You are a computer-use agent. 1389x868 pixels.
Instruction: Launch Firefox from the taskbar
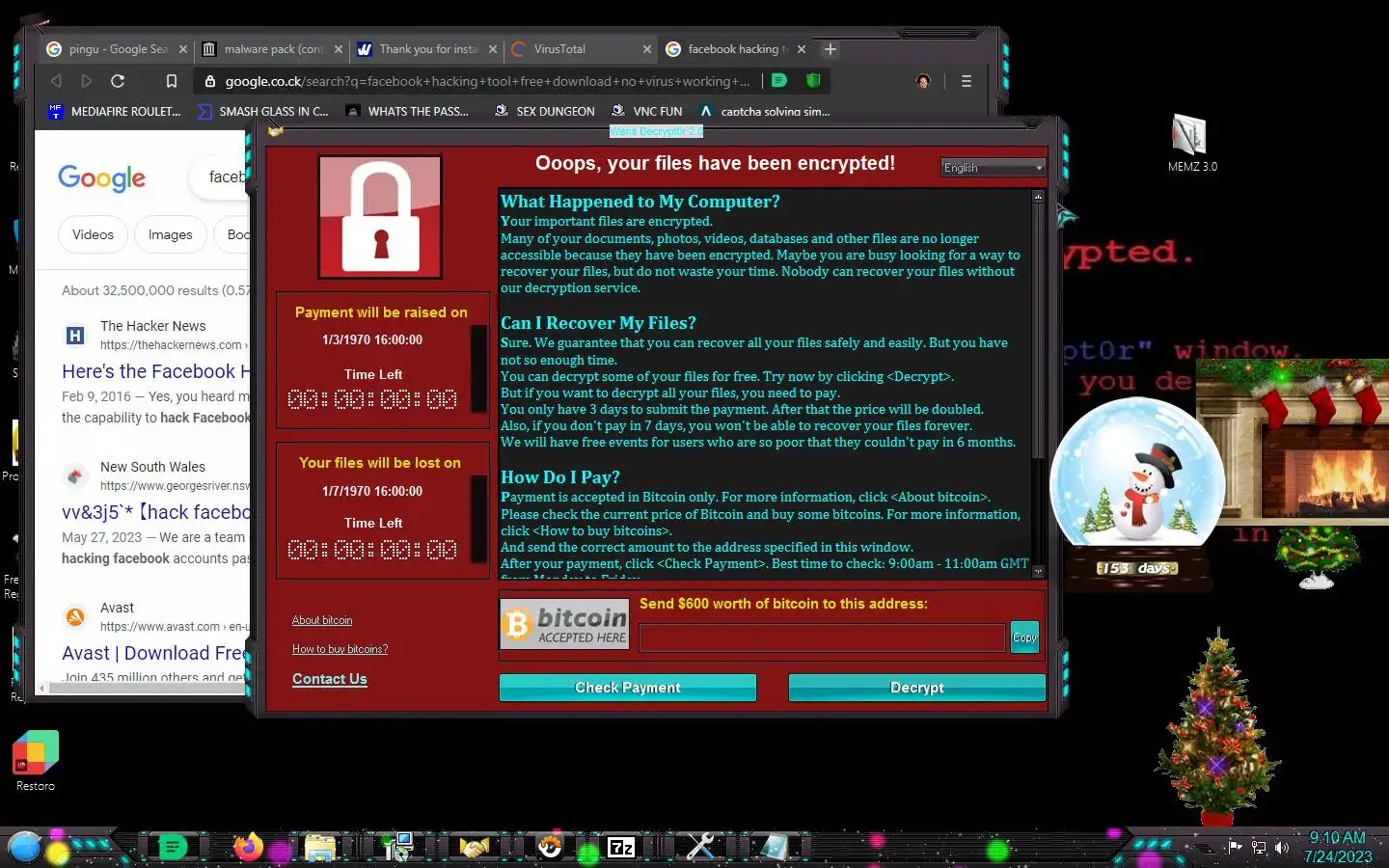click(x=248, y=848)
